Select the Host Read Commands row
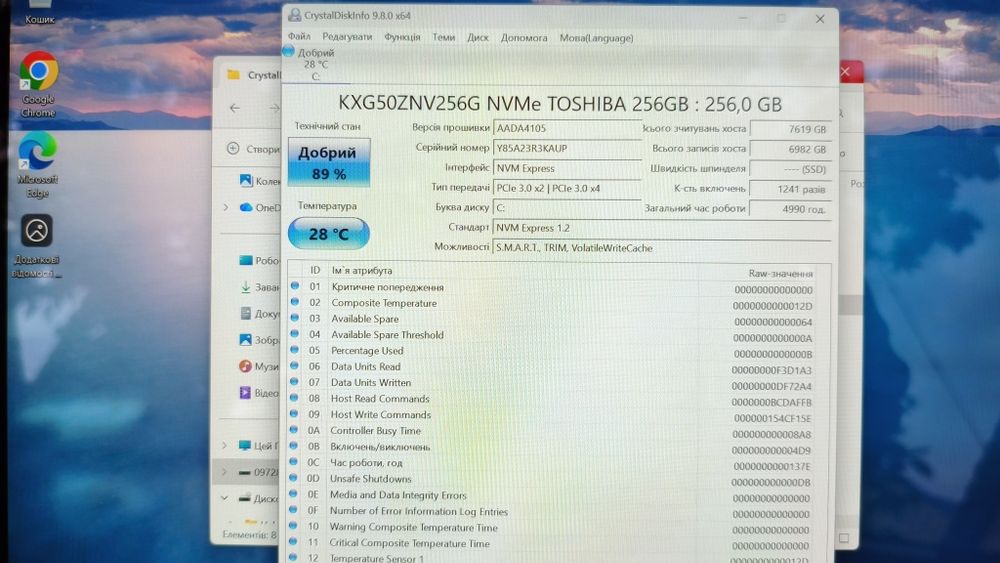Screen dimensions: 1000x563 pos(552,399)
